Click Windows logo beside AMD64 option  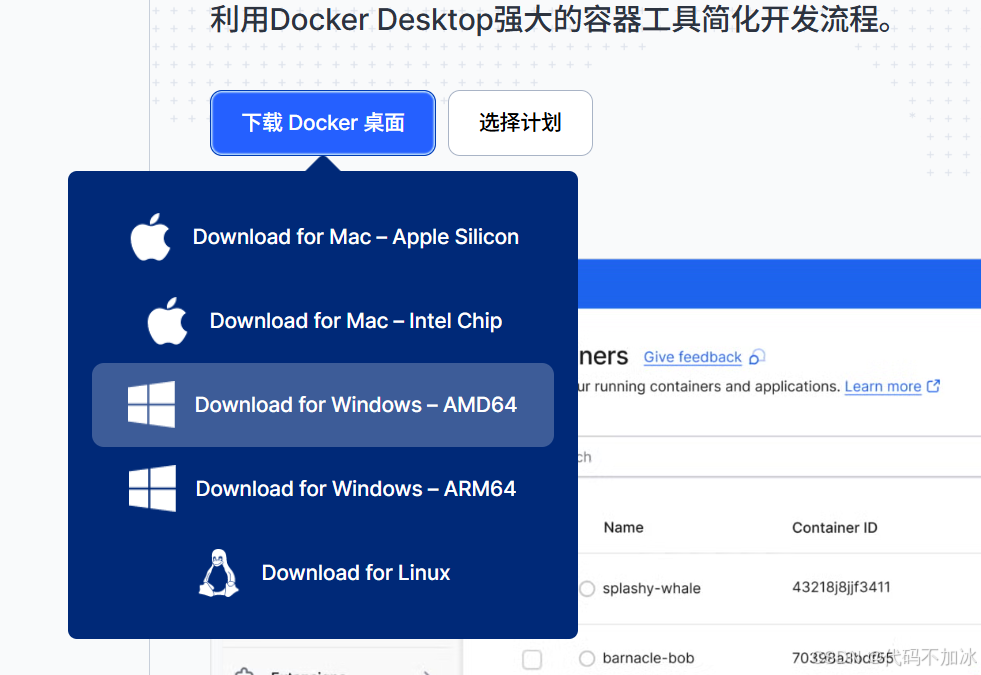(151, 405)
